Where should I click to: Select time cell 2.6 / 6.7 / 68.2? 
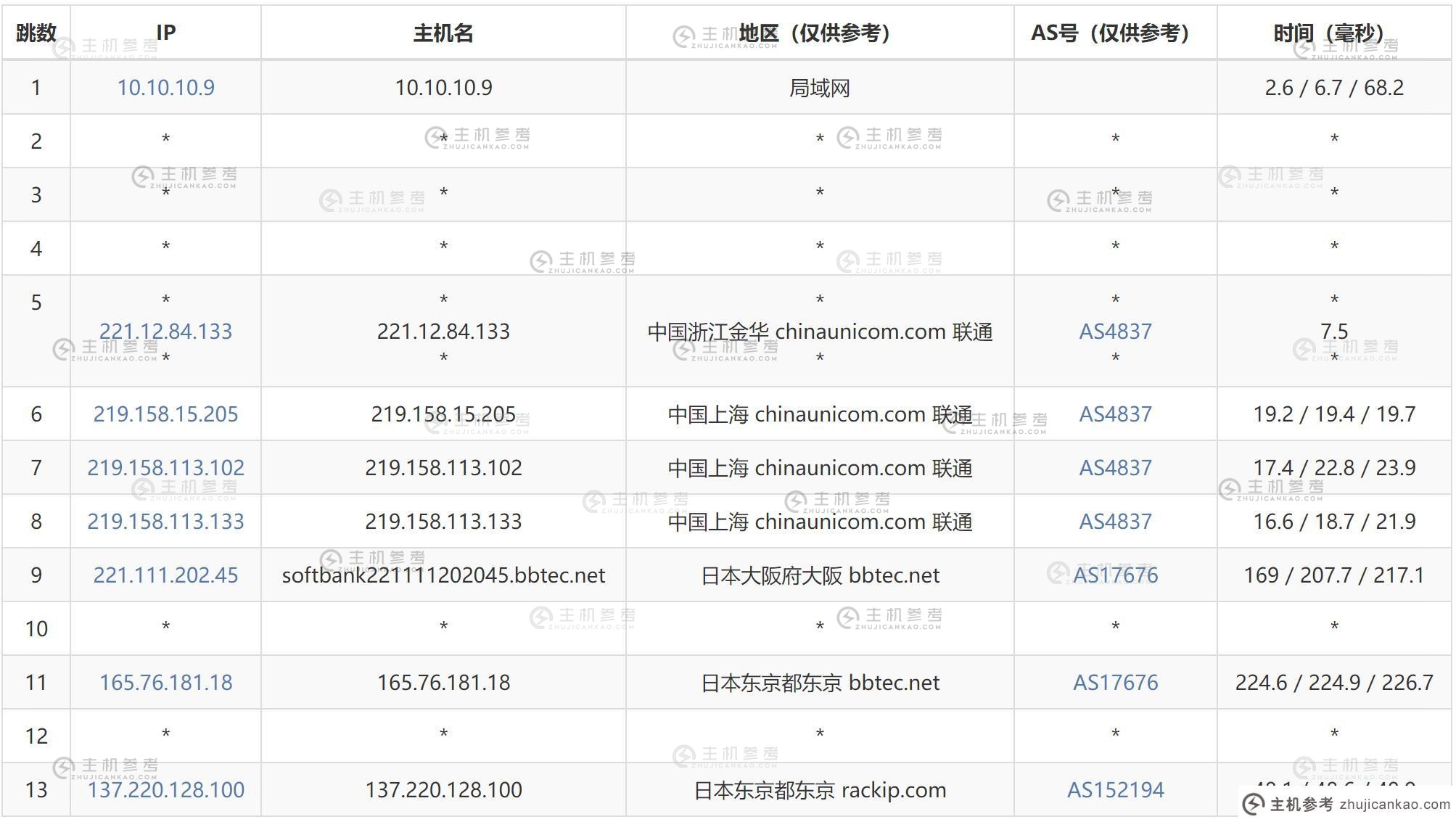coord(1334,88)
